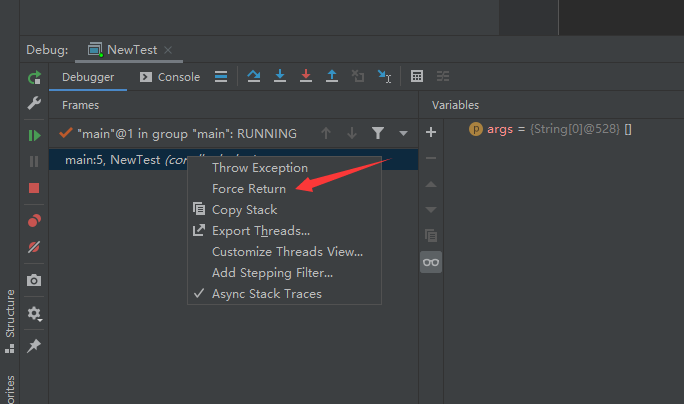Open Customize Threads View option

click(x=284, y=252)
